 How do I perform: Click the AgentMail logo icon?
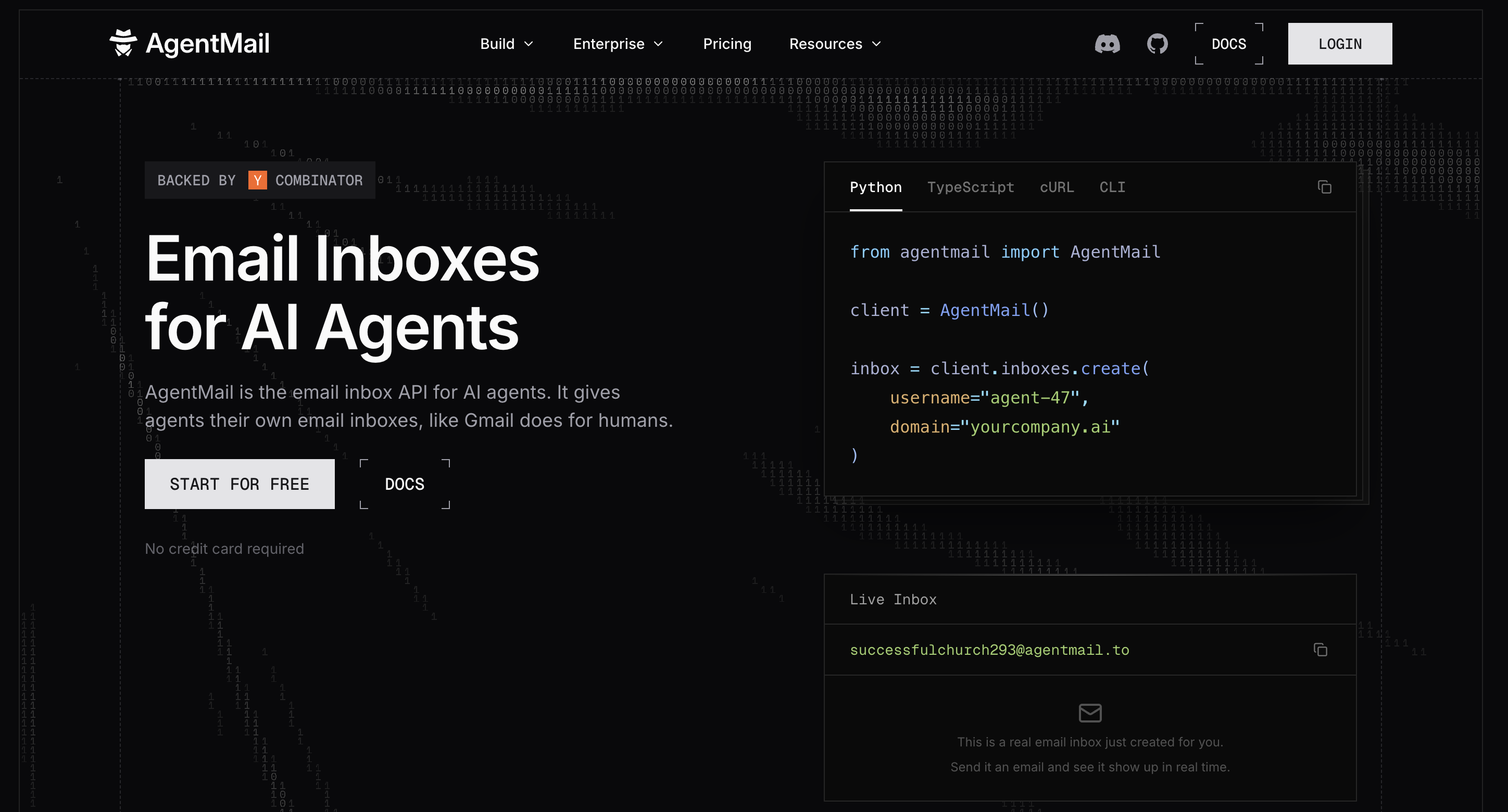tap(123, 43)
